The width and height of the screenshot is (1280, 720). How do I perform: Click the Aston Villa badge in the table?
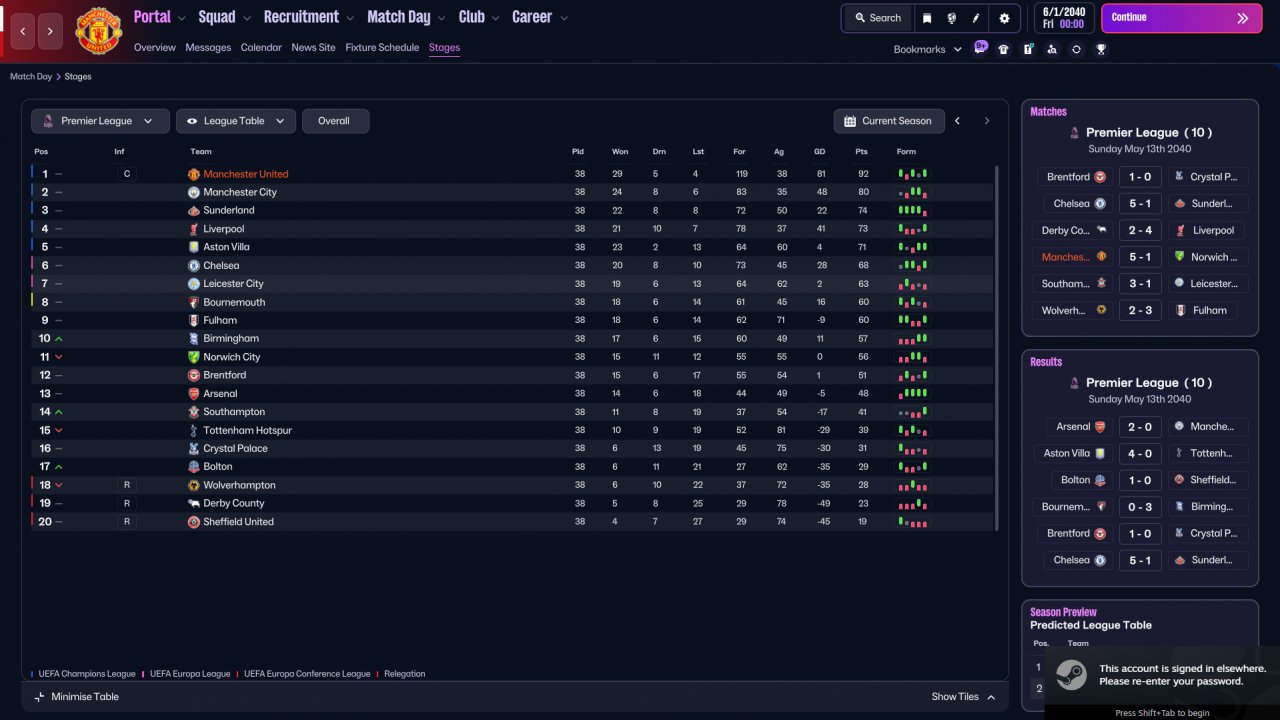[194, 247]
